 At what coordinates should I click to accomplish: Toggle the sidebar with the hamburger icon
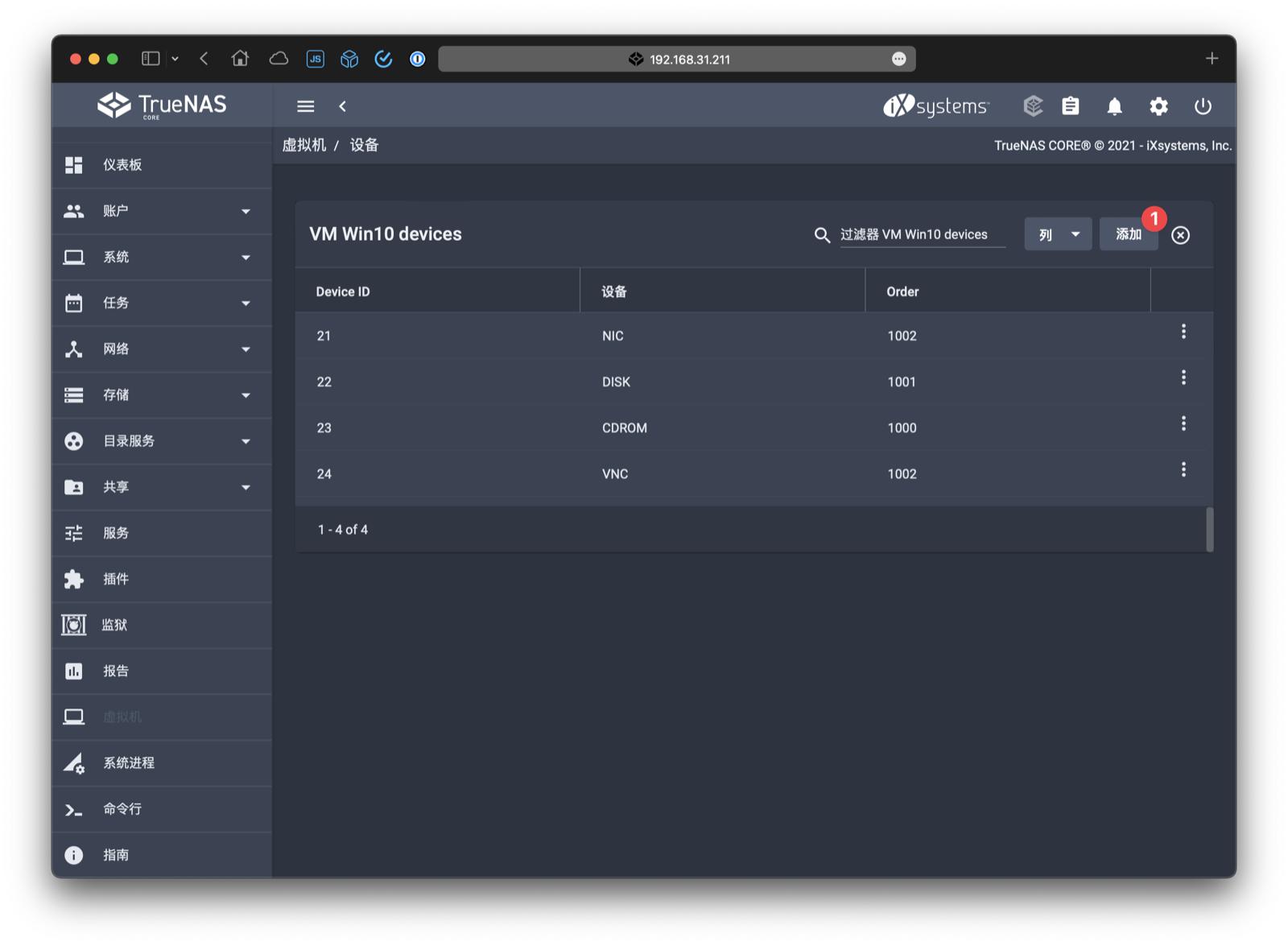pos(305,105)
